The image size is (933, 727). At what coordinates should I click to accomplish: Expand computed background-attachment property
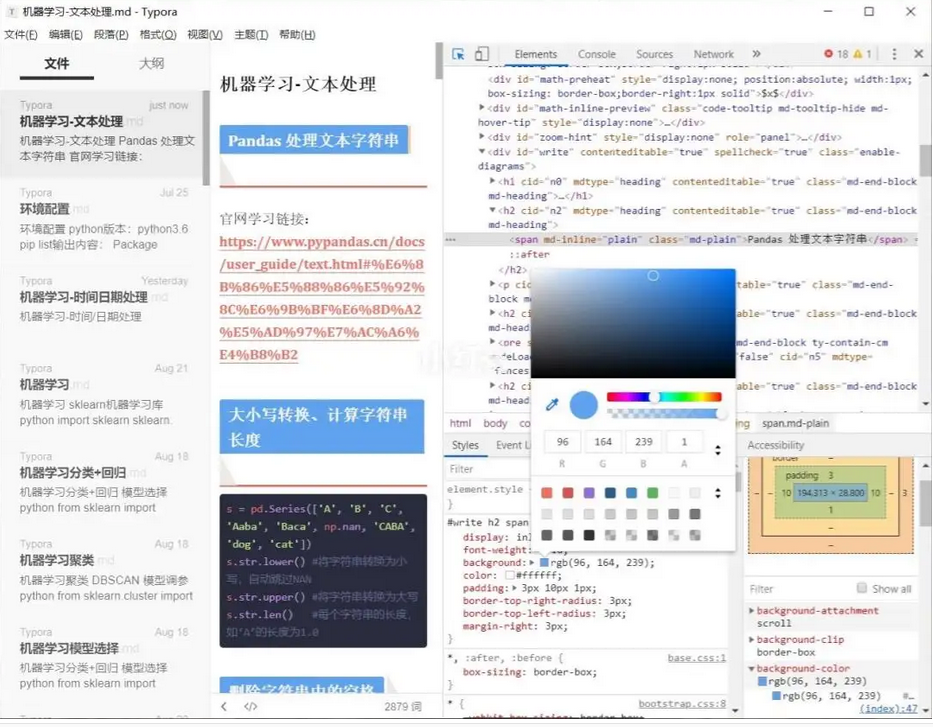[x=752, y=610]
